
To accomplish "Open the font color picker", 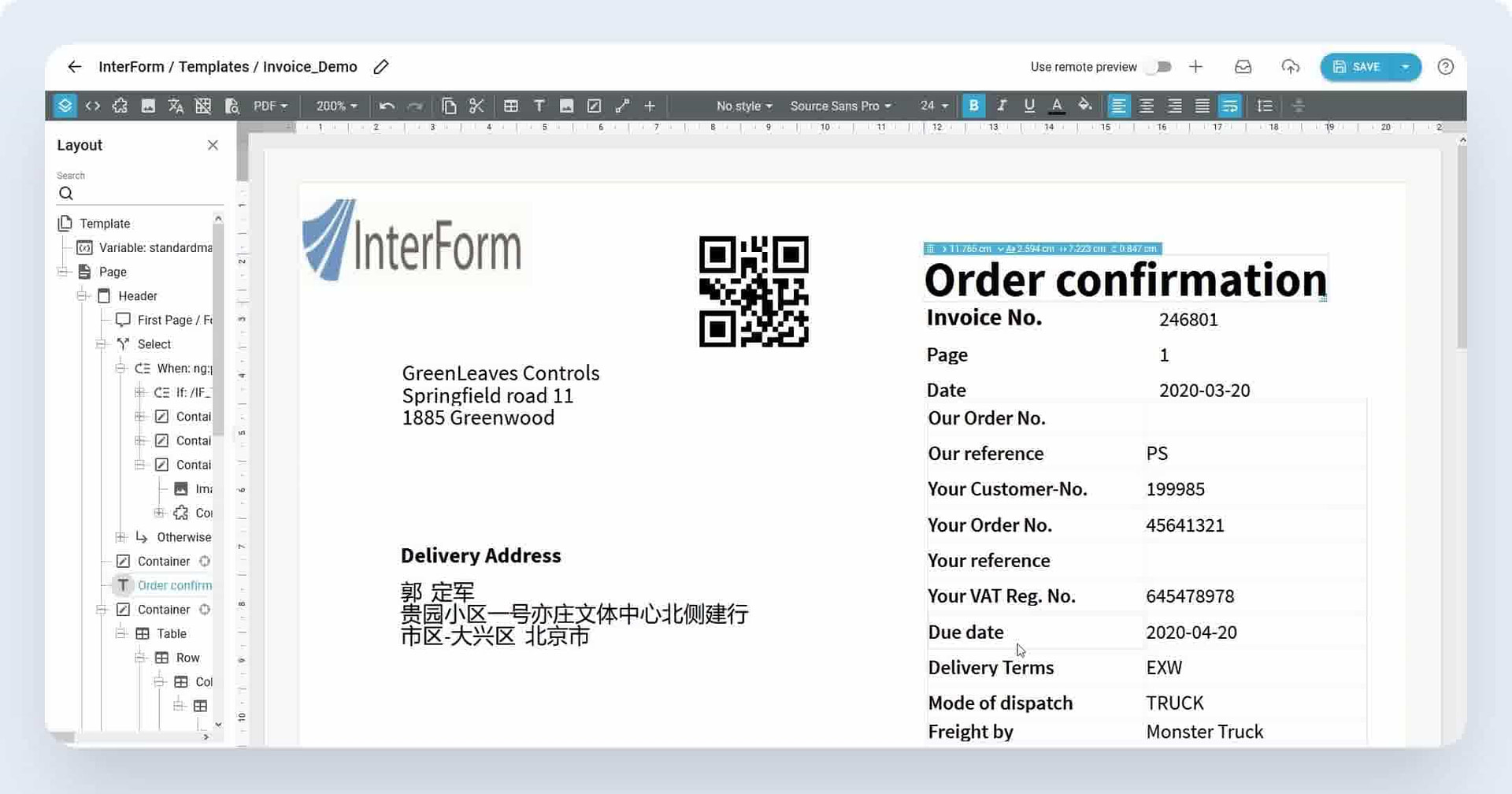I will [1057, 106].
